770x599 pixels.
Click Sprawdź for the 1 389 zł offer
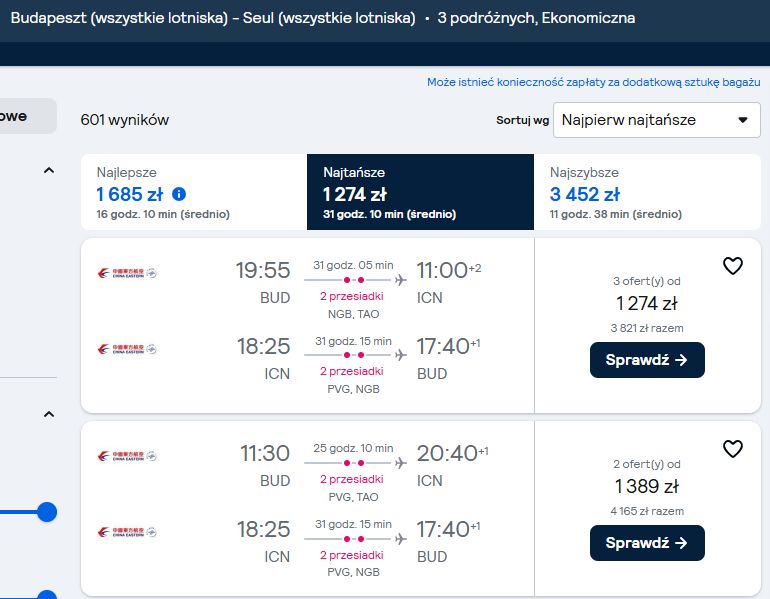click(x=647, y=543)
